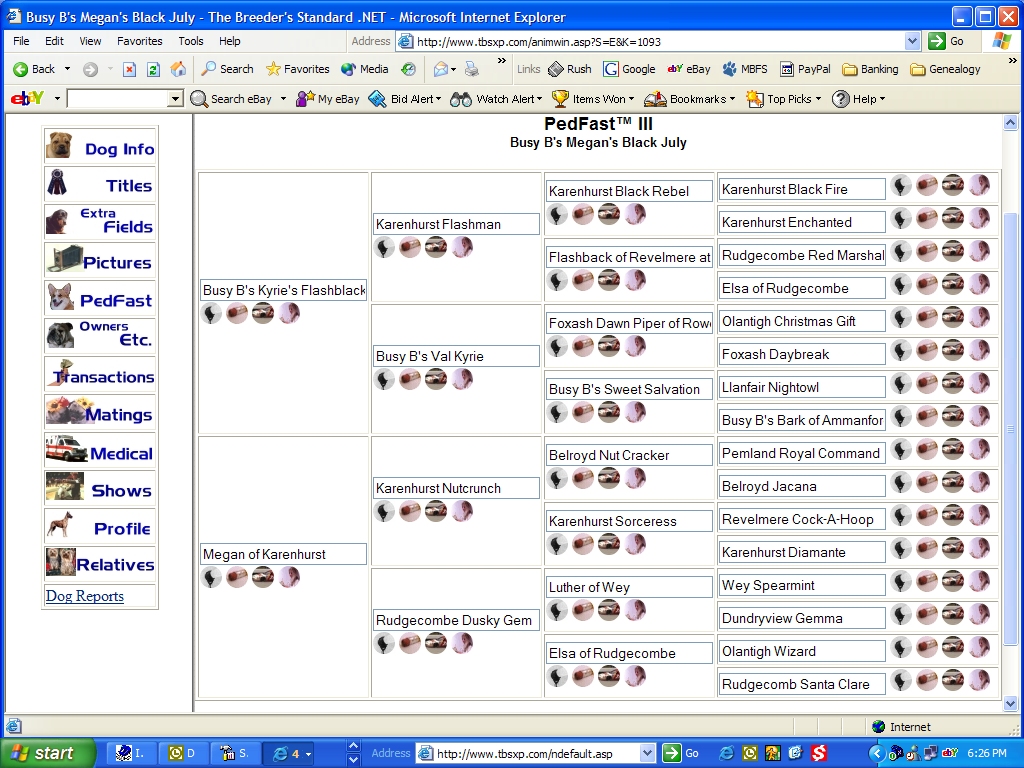This screenshot has width=1024, height=768.
Task: Click the Dog Info sidebar button
Action: (100, 147)
